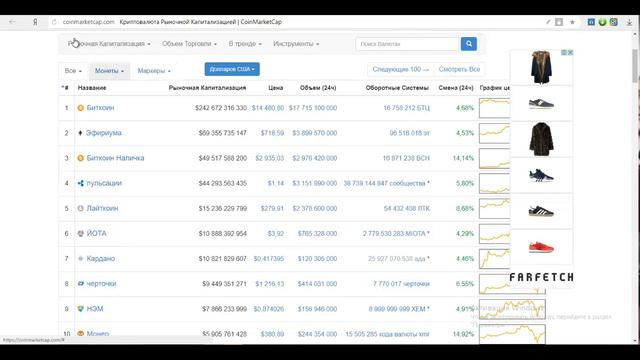Click the coinmarketcap.com address bar
This screenshot has width=640, height=360.
89,22
